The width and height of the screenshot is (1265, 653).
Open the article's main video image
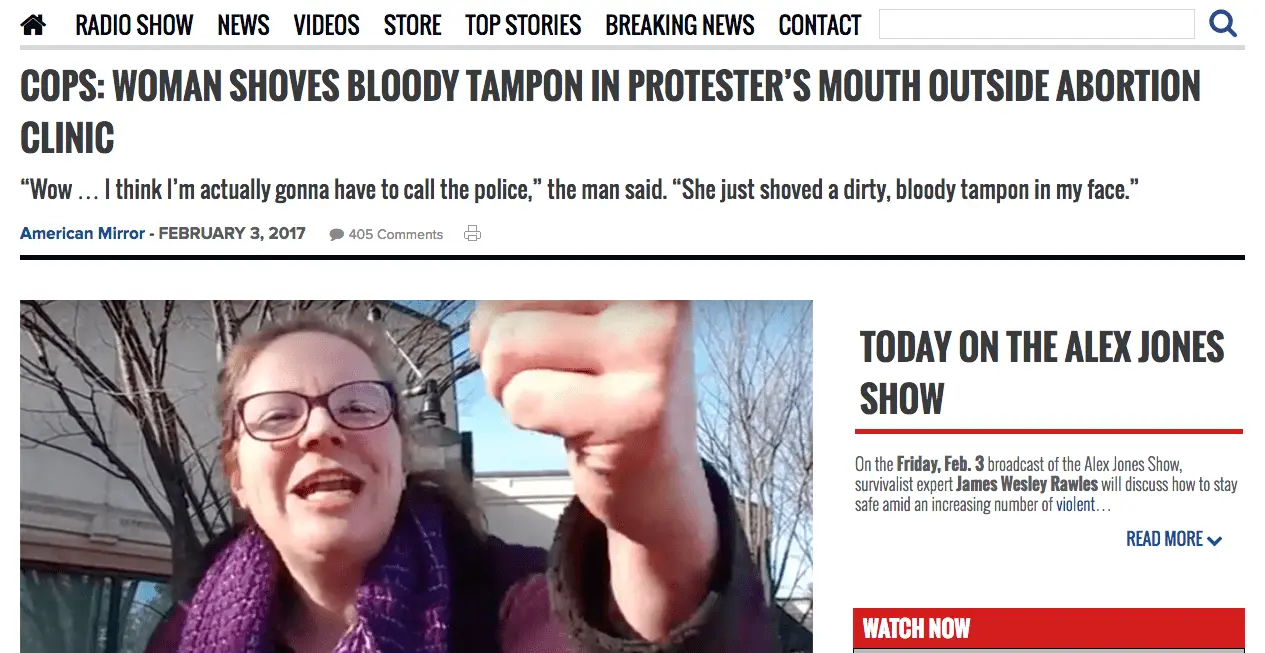pos(416,477)
